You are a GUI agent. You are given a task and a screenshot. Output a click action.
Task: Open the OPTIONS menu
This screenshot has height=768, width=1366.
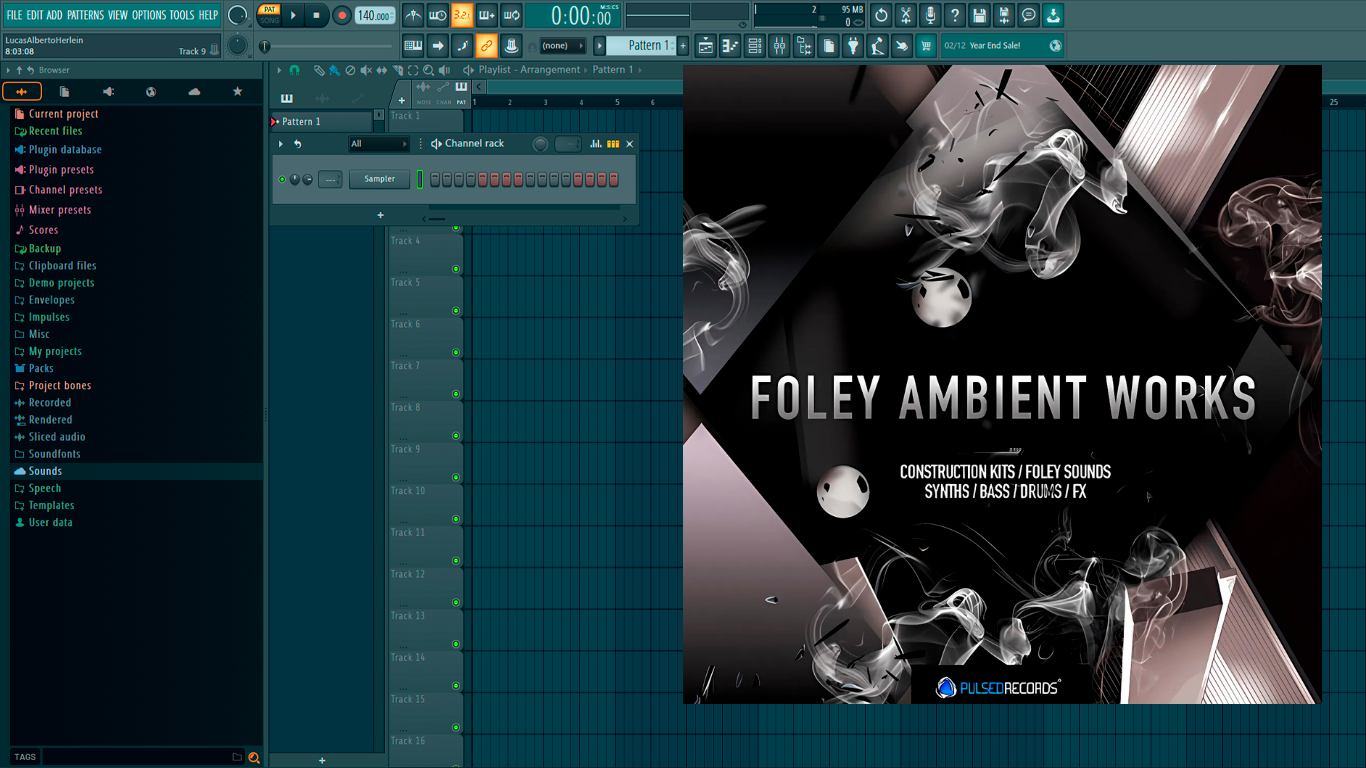(x=149, y=15)
